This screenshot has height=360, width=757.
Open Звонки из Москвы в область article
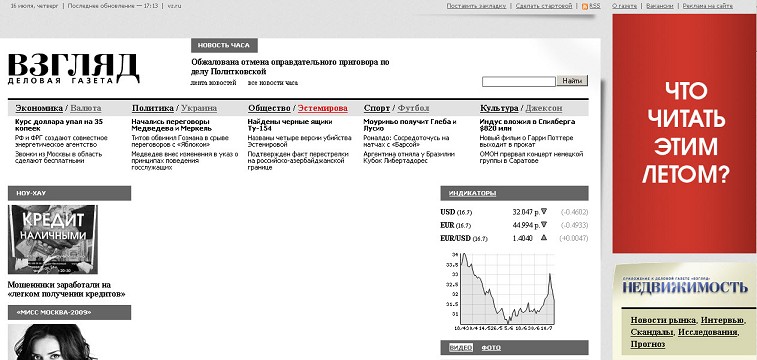click(59, 157)
